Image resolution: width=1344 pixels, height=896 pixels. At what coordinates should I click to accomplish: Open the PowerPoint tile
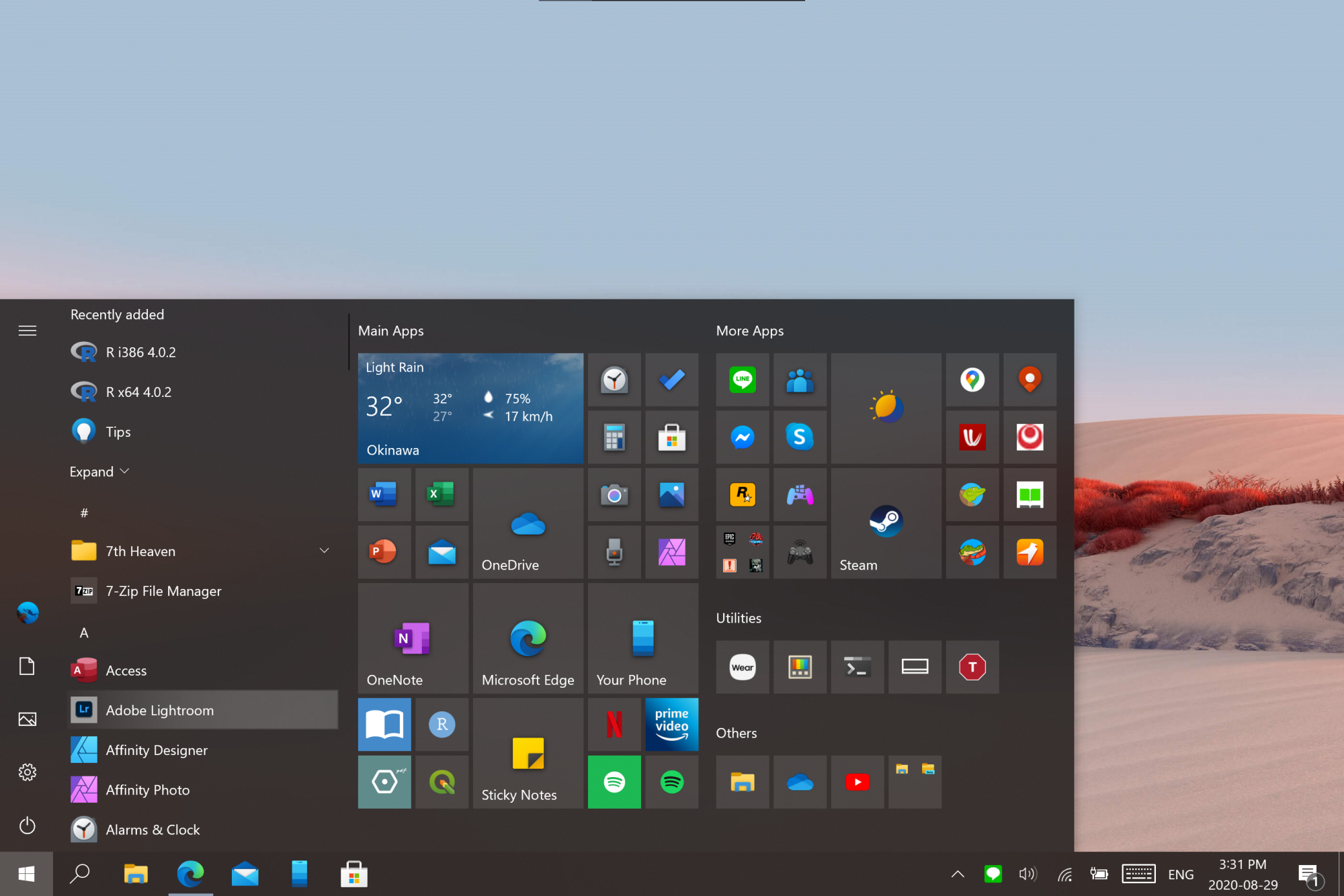384,552
